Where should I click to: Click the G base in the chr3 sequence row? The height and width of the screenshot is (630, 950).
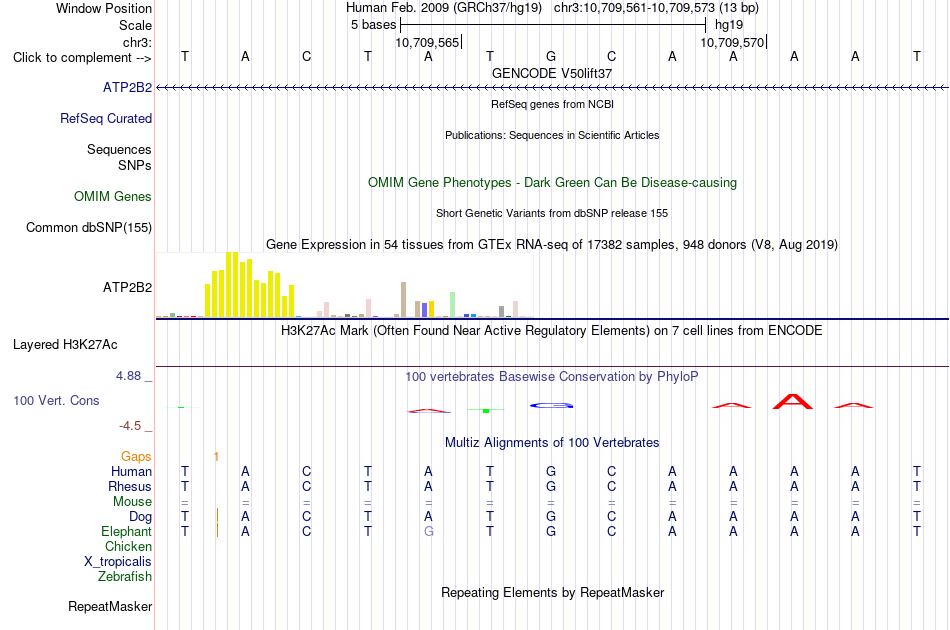[551, 56]
